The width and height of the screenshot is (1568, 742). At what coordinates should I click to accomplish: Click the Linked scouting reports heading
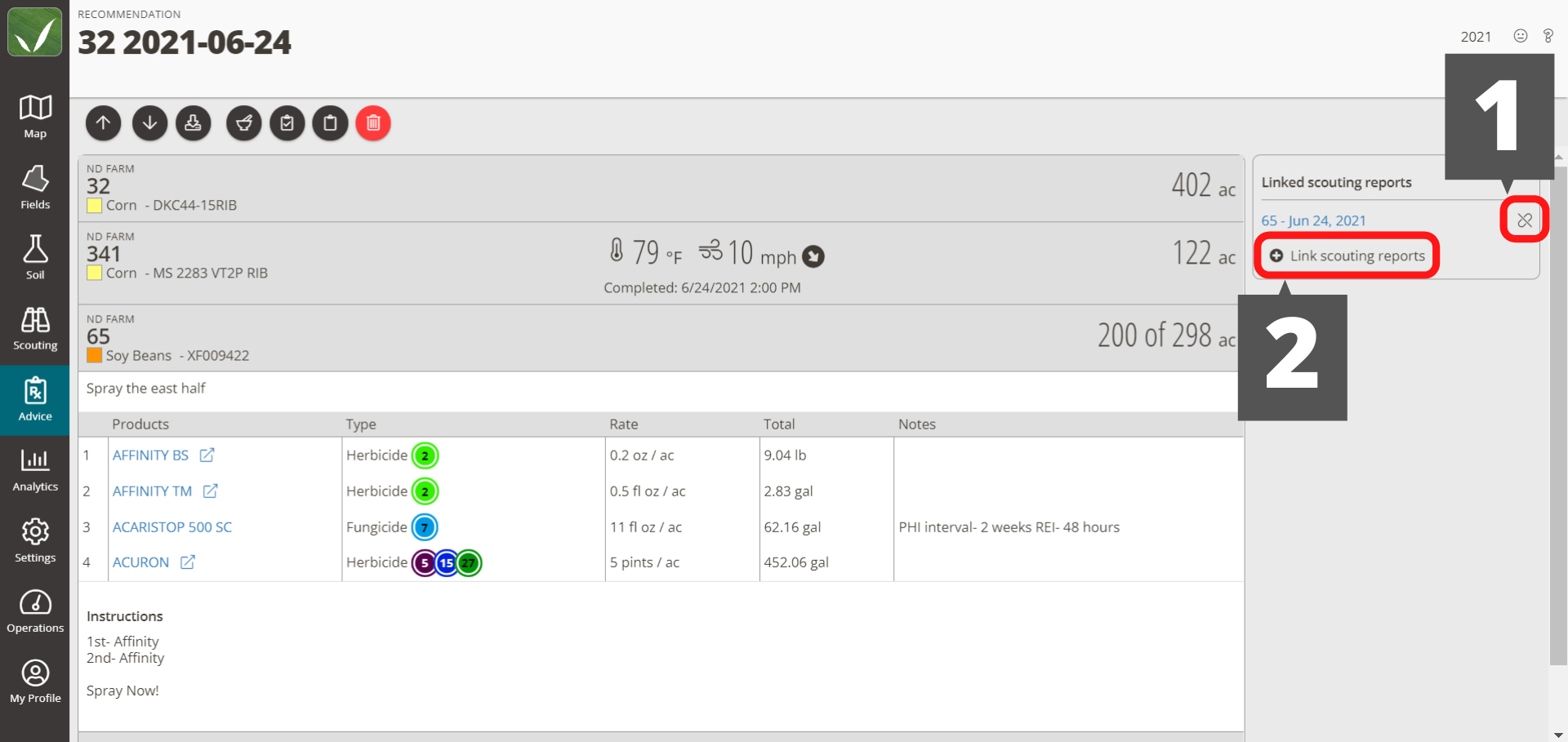[1336, 182]
